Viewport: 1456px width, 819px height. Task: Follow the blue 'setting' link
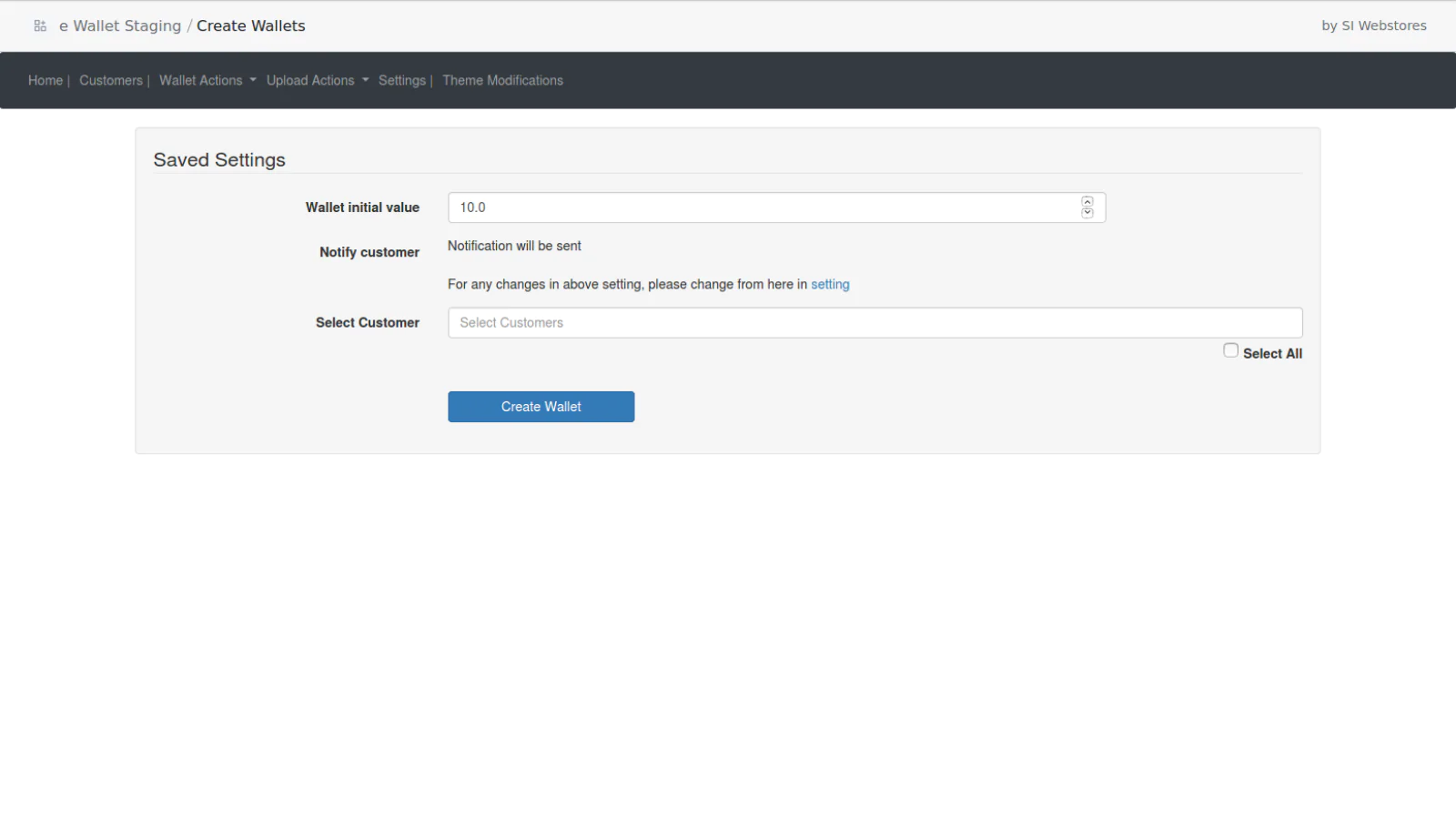830,285
